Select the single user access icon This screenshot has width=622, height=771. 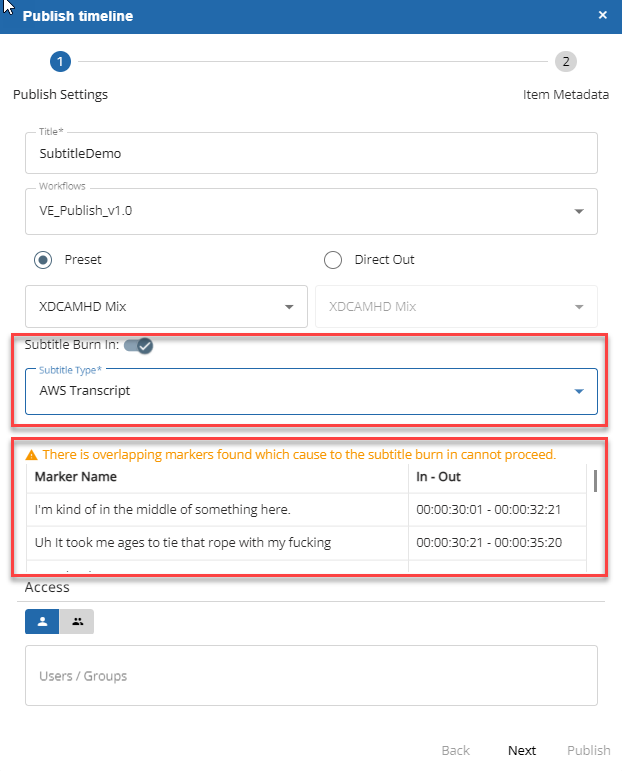click(42, 621)
